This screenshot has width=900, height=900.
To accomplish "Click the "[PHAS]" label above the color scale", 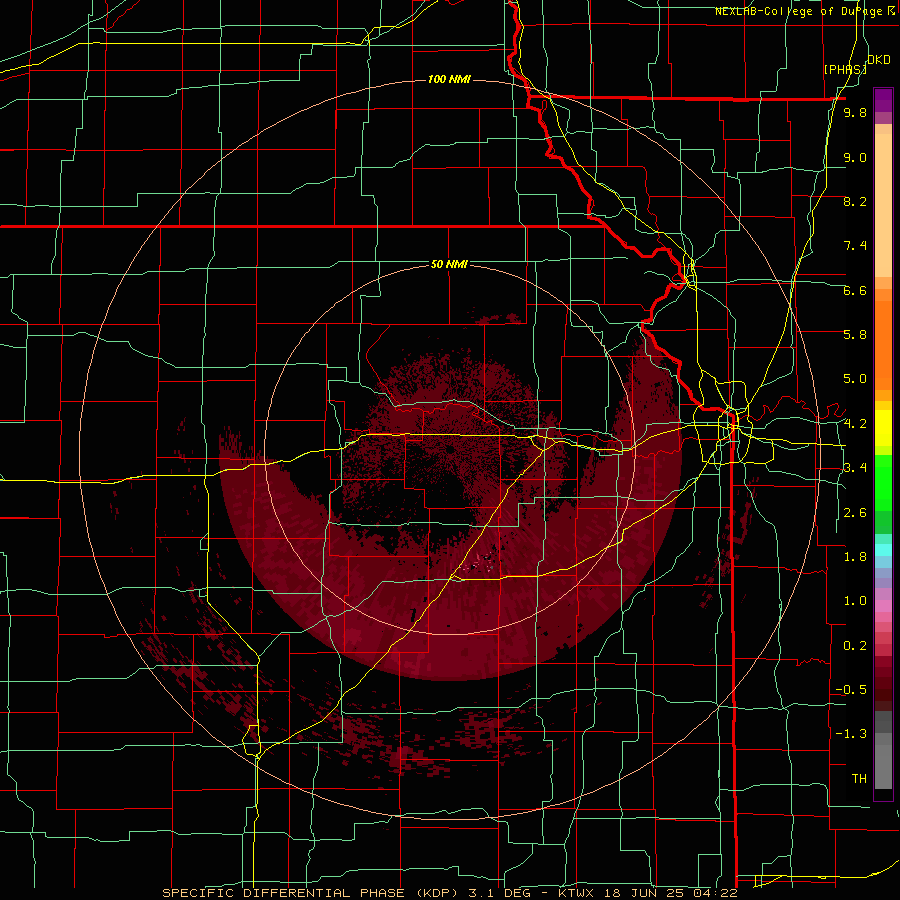I will [x=845, y=69].
